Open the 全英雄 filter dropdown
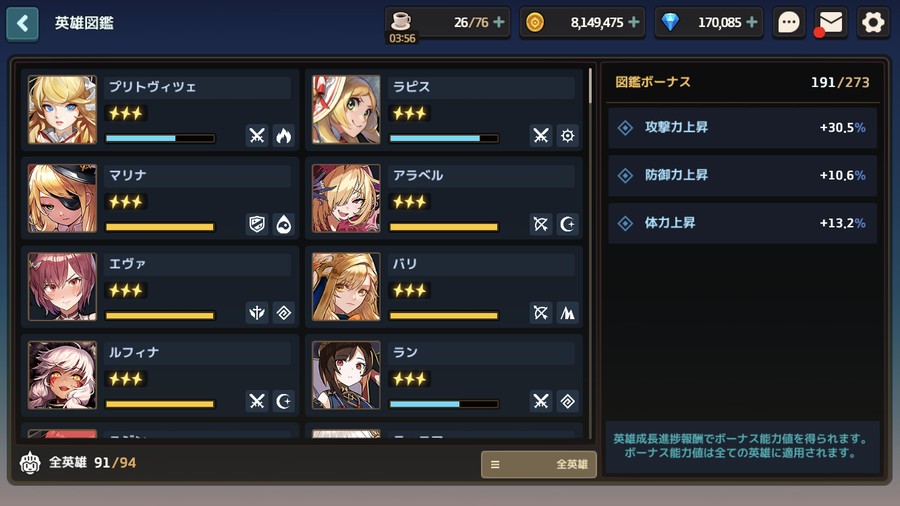 click(x=538, y=464)
